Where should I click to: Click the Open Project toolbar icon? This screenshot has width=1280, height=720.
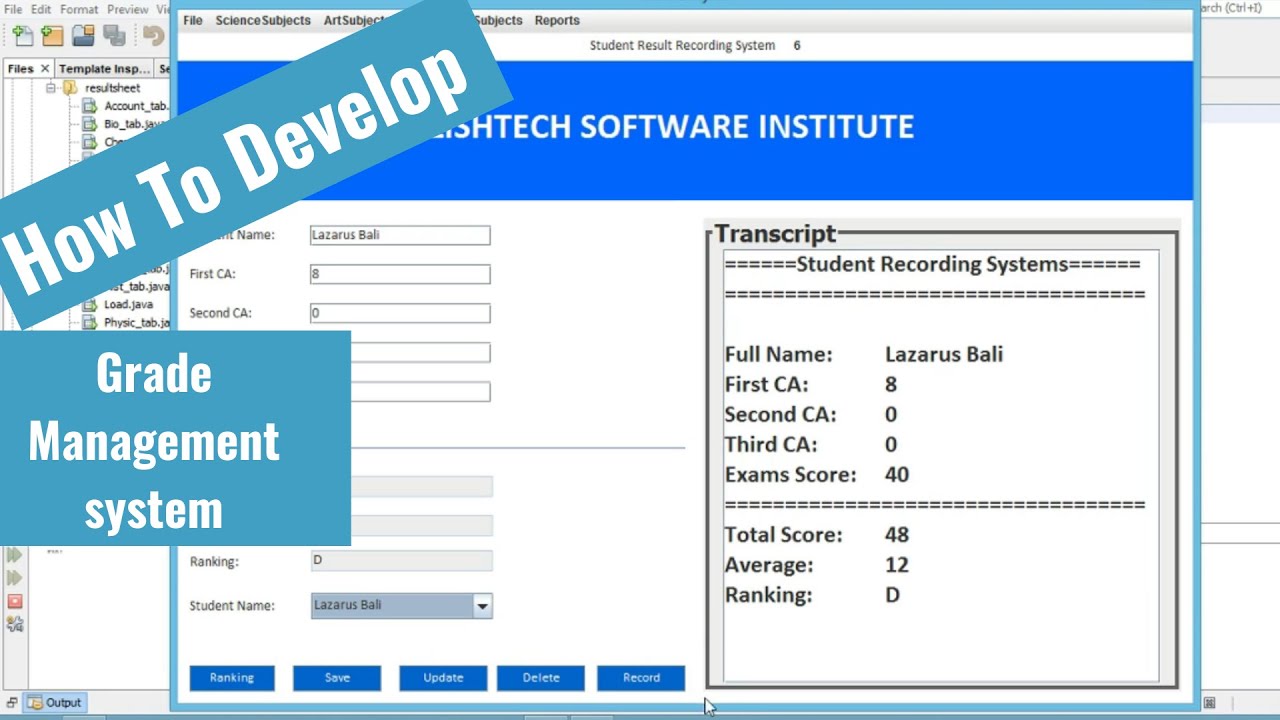83,37
